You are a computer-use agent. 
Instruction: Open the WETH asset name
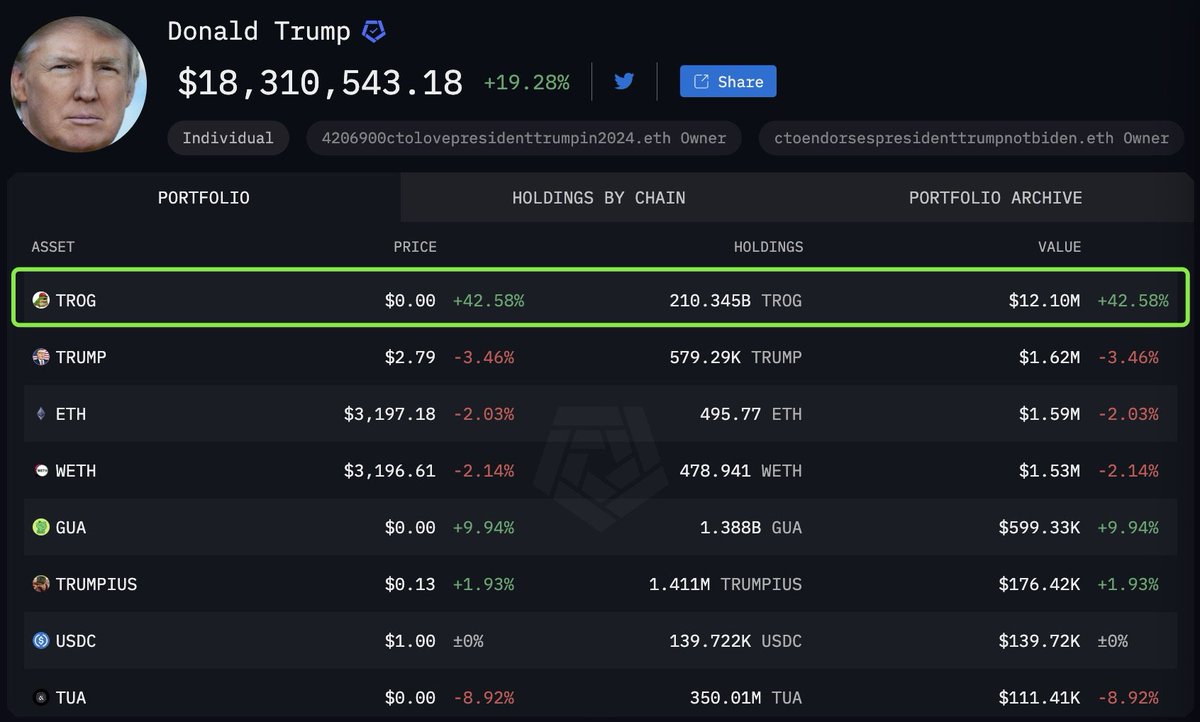[x=76, y=471]
